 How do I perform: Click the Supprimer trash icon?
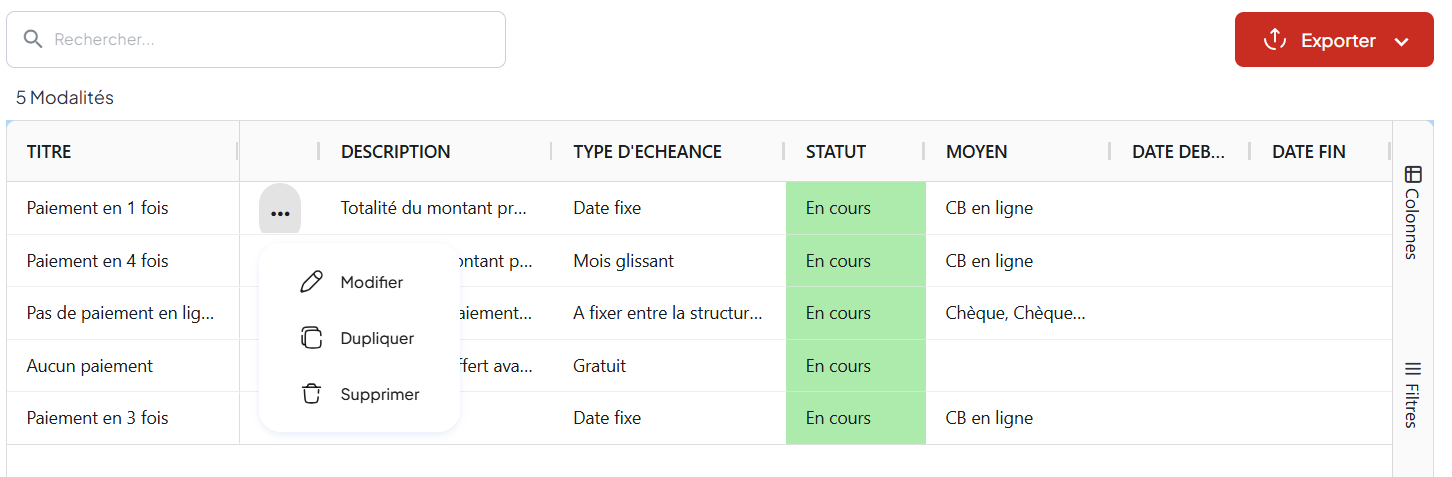[312, 394]
